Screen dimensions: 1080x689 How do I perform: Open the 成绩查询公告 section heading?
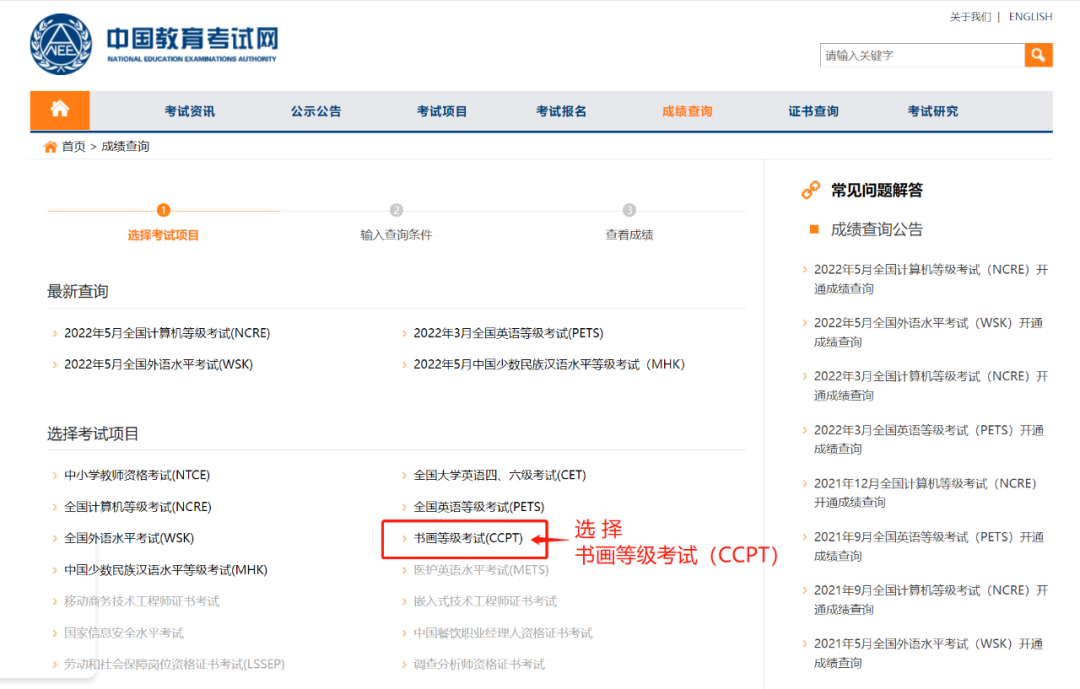(x=876, y=229)
